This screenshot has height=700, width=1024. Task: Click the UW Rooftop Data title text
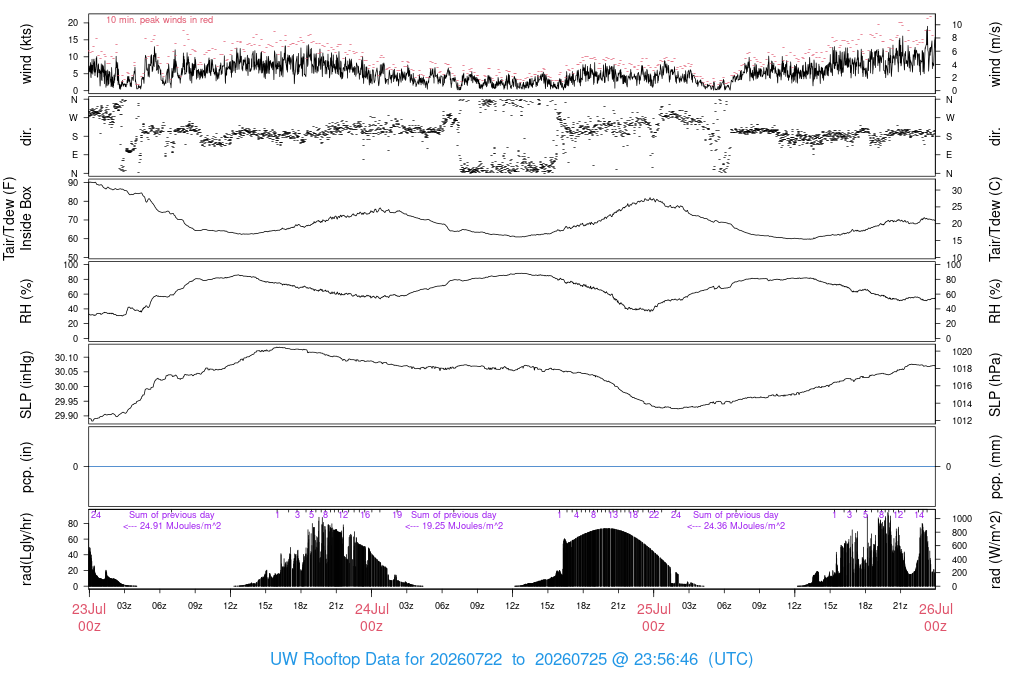pos(511,659)
